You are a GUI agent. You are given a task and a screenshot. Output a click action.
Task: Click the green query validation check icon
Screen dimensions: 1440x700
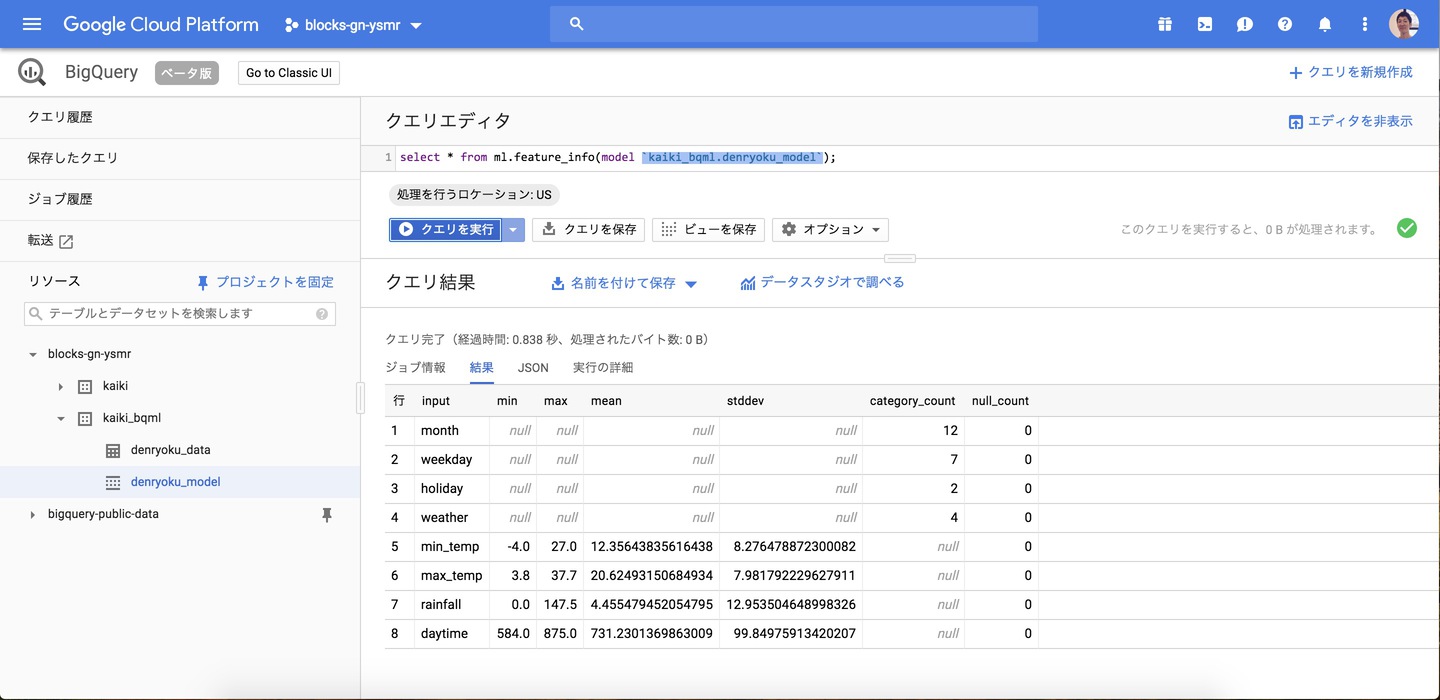[x=1407, y=228]
